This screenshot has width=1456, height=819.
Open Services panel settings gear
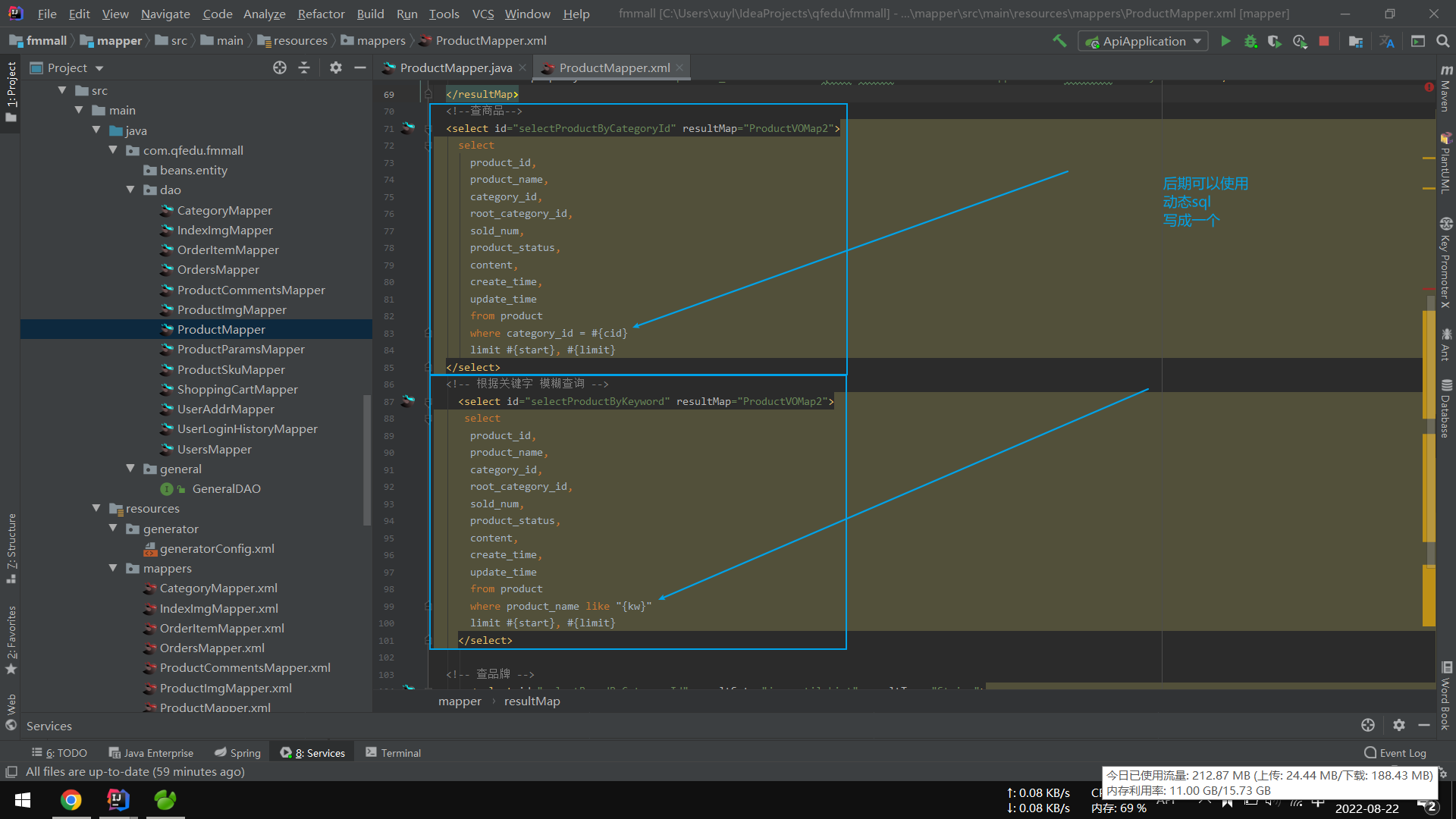1399,725
